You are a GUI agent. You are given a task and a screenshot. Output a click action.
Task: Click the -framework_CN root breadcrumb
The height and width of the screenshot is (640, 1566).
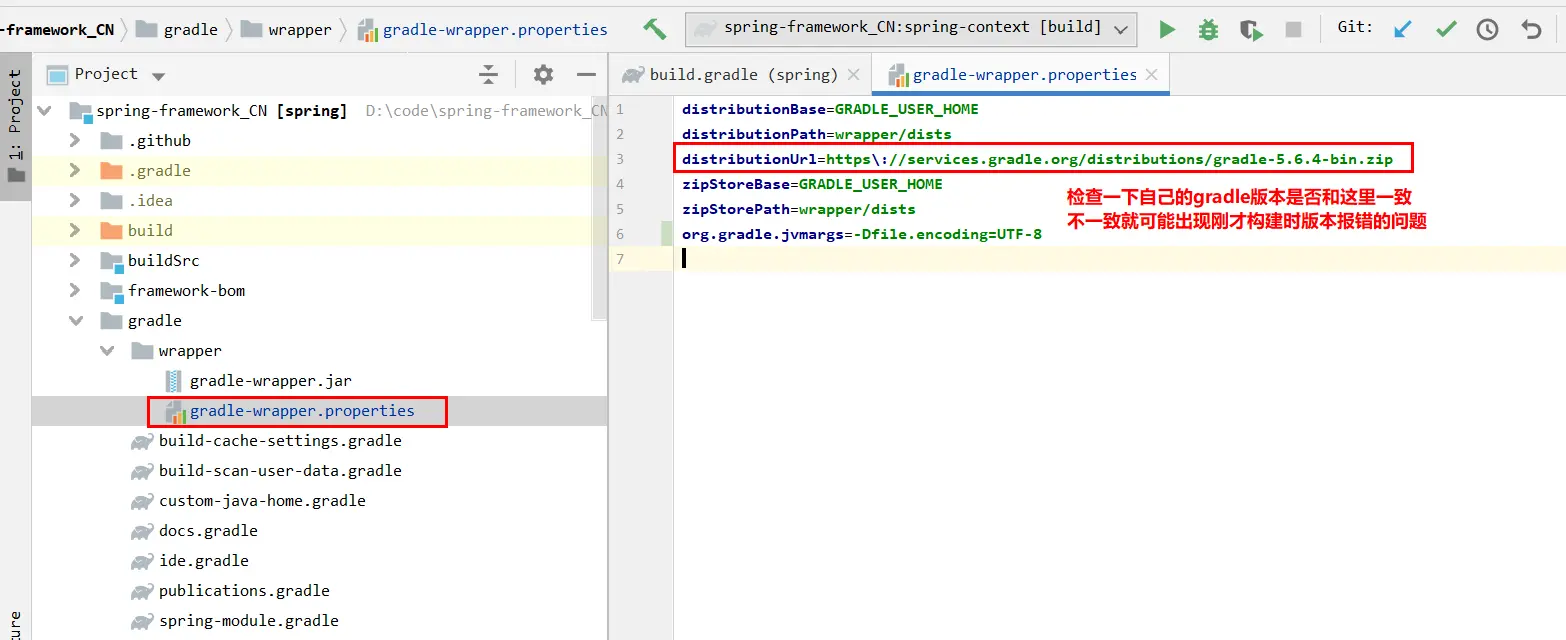[x=57, y=29]
